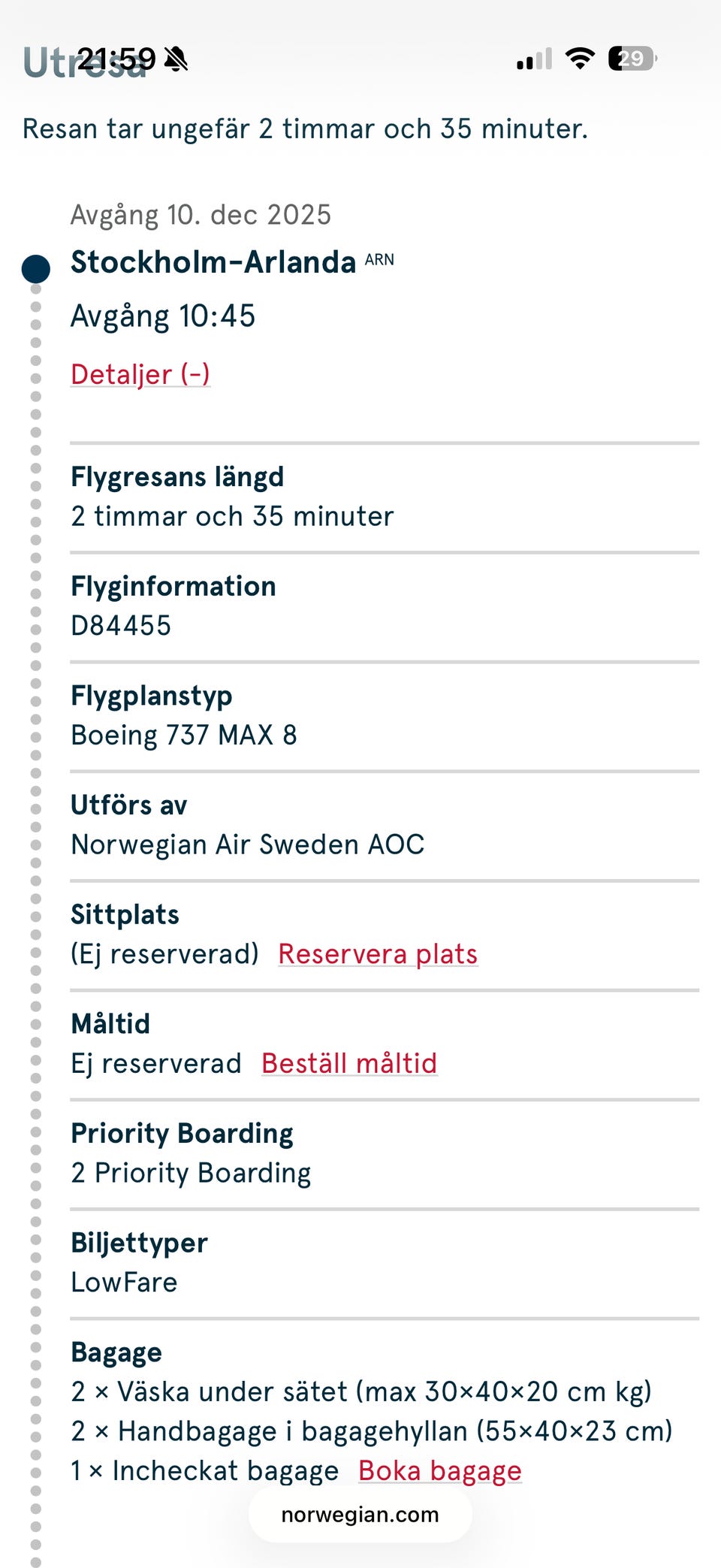Tap the 21:59 status bar clock

pos(116,59)
